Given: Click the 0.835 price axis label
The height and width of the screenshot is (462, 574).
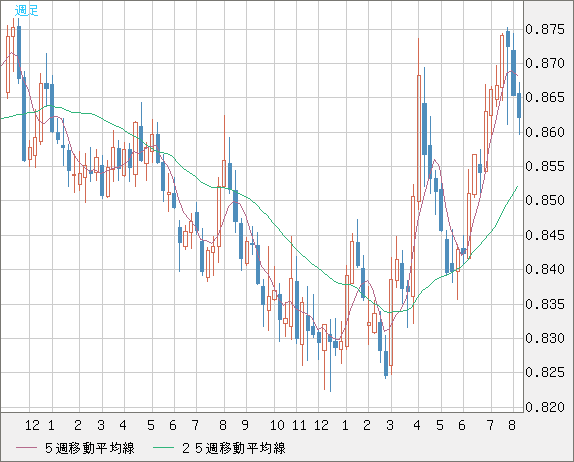Looking at the screenshot, I should coord(545,304).
